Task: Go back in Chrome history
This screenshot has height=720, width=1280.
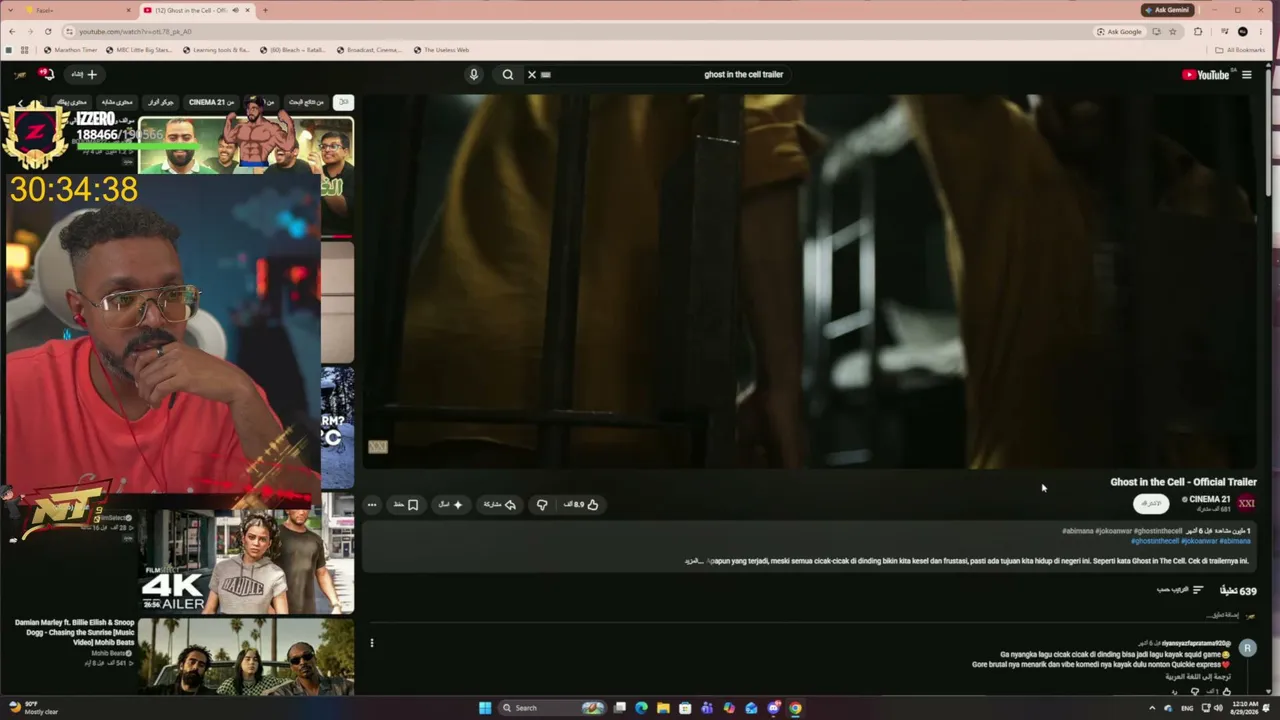Action: pos(12,31)
